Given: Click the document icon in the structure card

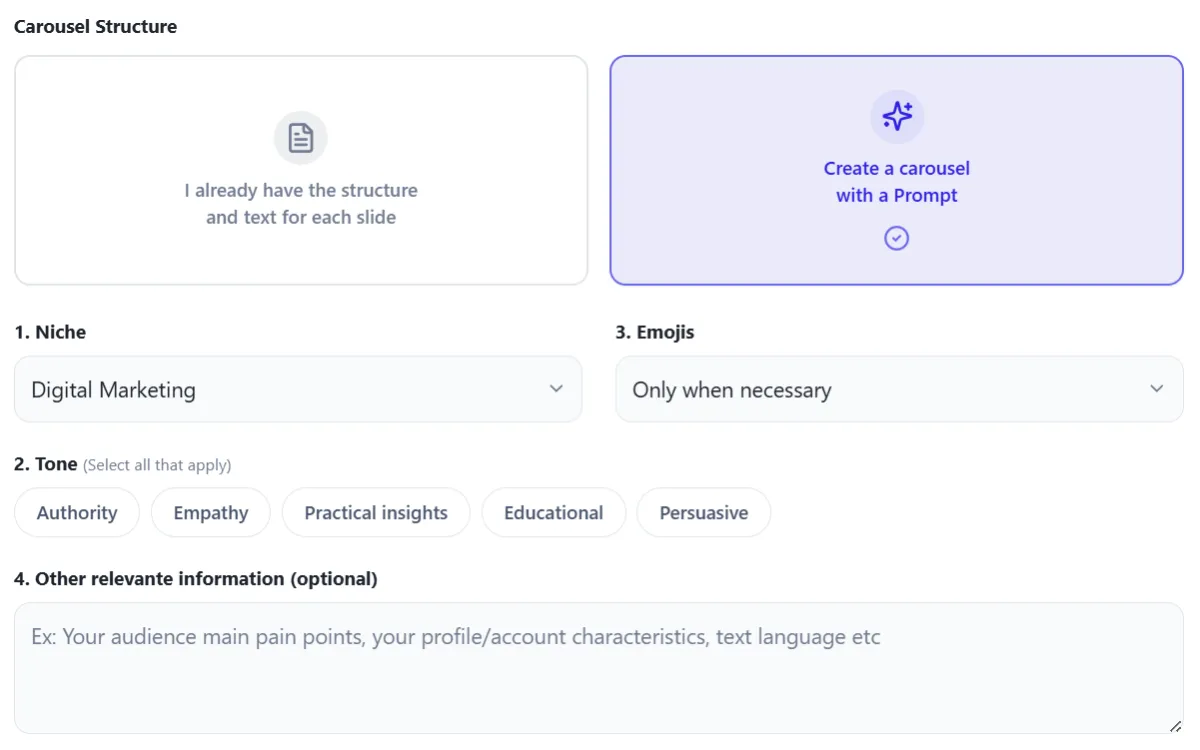Looking at the screenshot, I should 301,138.
